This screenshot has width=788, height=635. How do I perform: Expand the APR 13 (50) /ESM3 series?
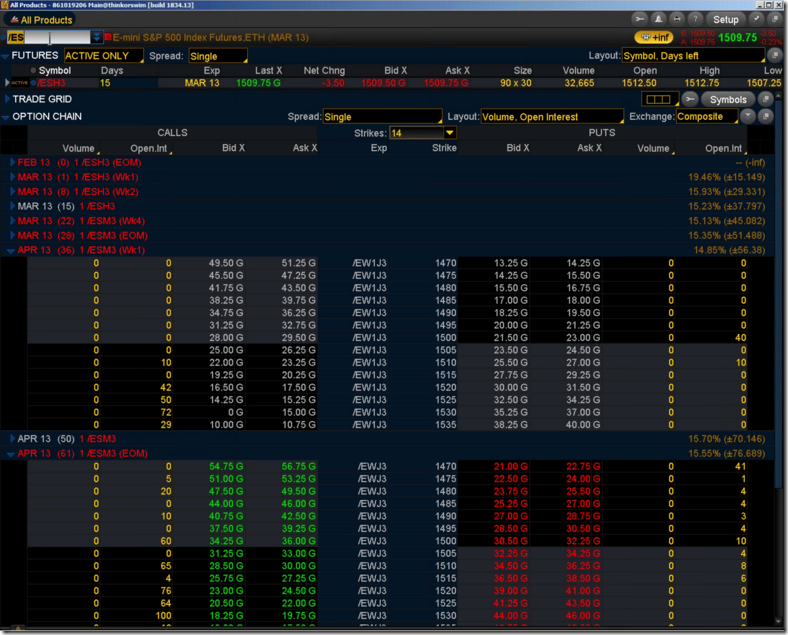coord(13,439)
